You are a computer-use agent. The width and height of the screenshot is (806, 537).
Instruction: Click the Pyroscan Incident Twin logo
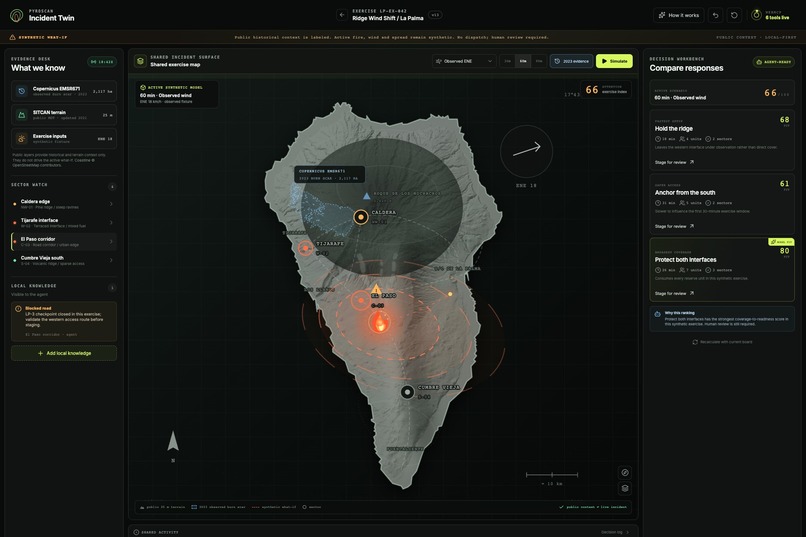tap(16, 15)
